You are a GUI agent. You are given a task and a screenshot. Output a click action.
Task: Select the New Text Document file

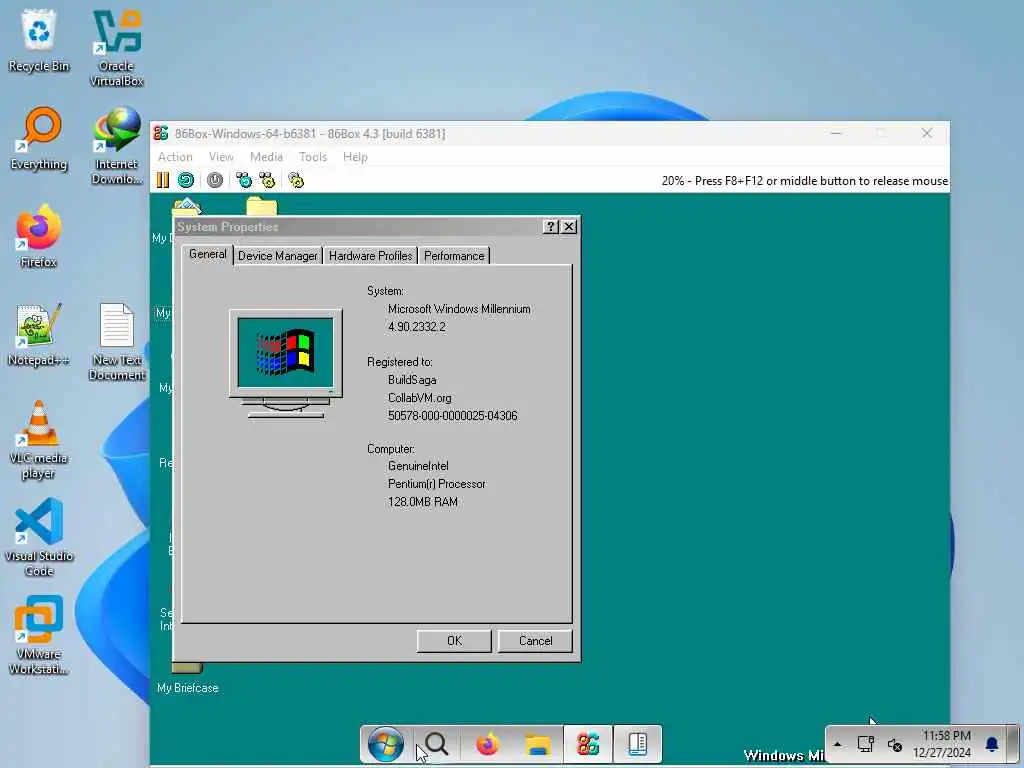pyautogui.click(x=117, y=342)
